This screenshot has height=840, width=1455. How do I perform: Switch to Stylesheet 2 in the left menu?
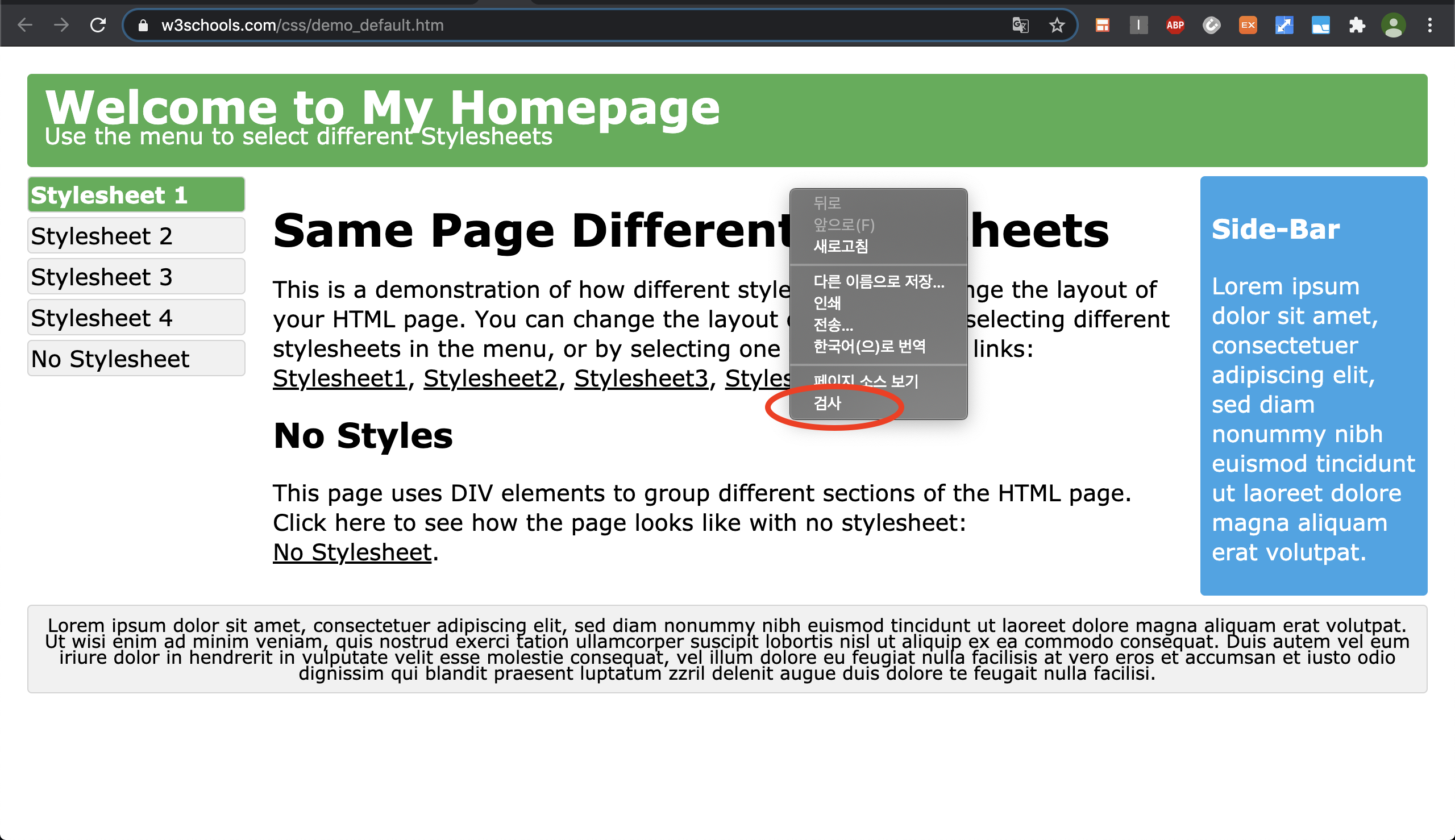(x=136, y=236)
